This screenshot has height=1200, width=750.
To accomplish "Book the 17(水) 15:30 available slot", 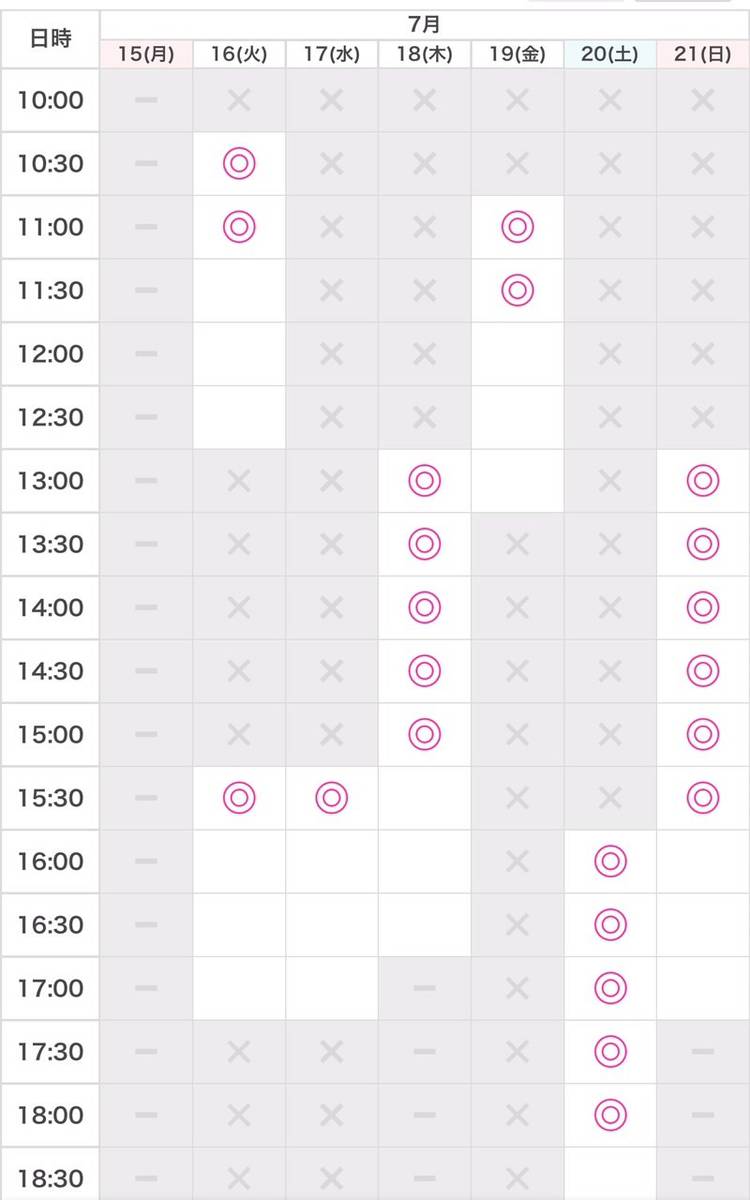I will [x=331, y=798].
